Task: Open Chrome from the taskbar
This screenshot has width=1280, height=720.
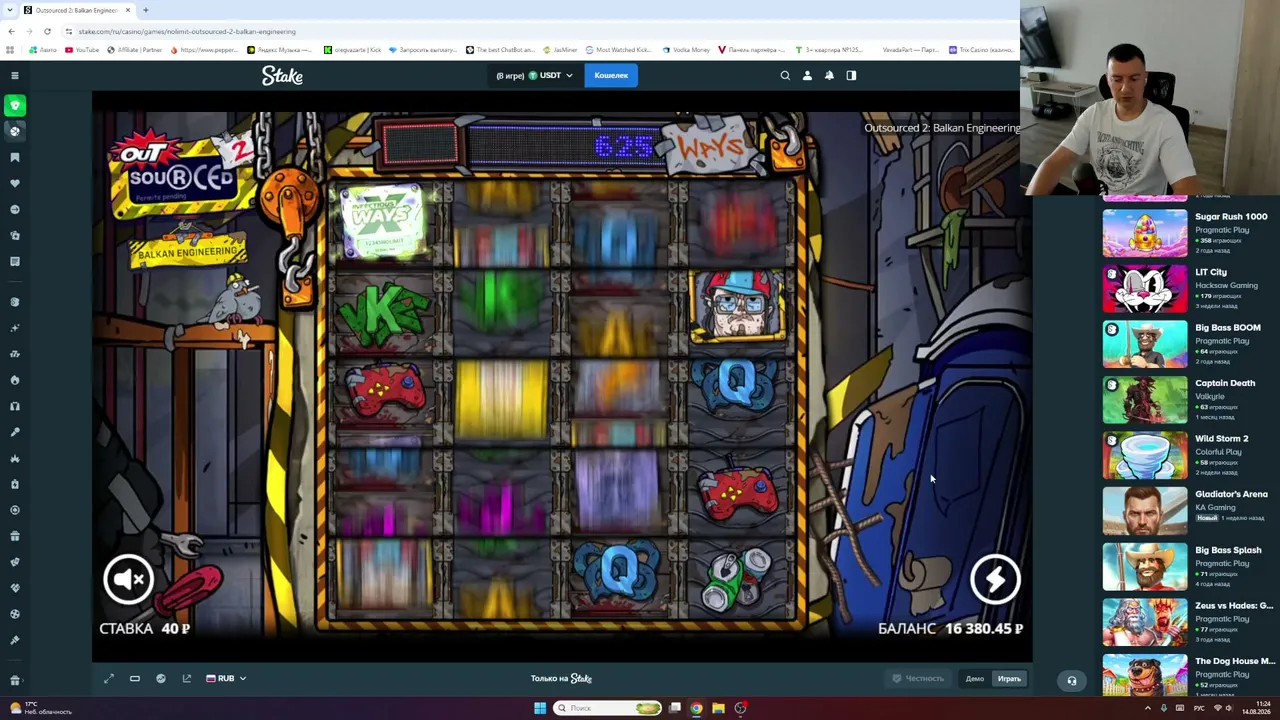Action: [697, 708]
